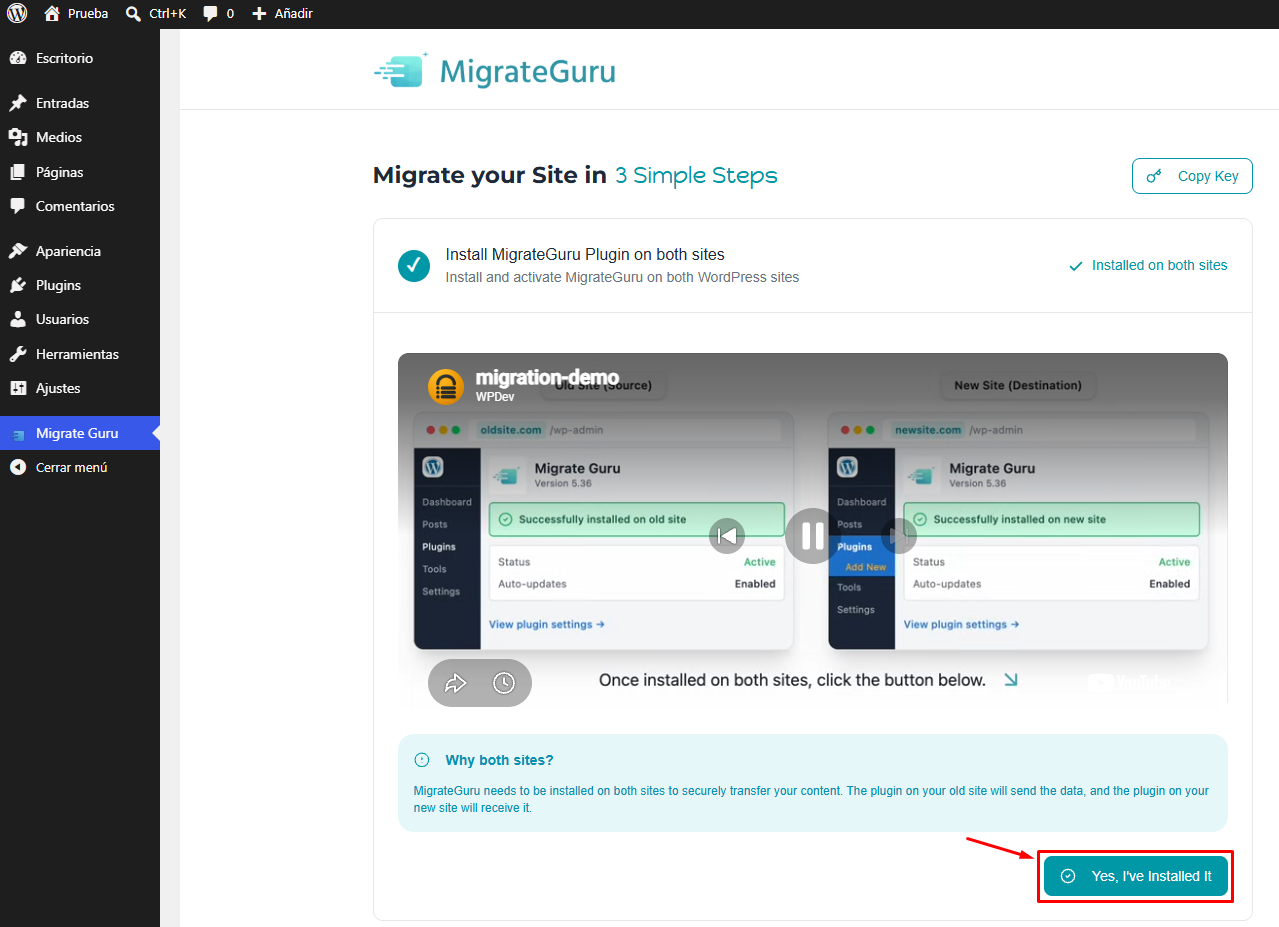Image resolution: width=1279 pixels, height=927 pixels.
Task: Select Migrate Guru menu item
Action: click(x=80, y=433)
